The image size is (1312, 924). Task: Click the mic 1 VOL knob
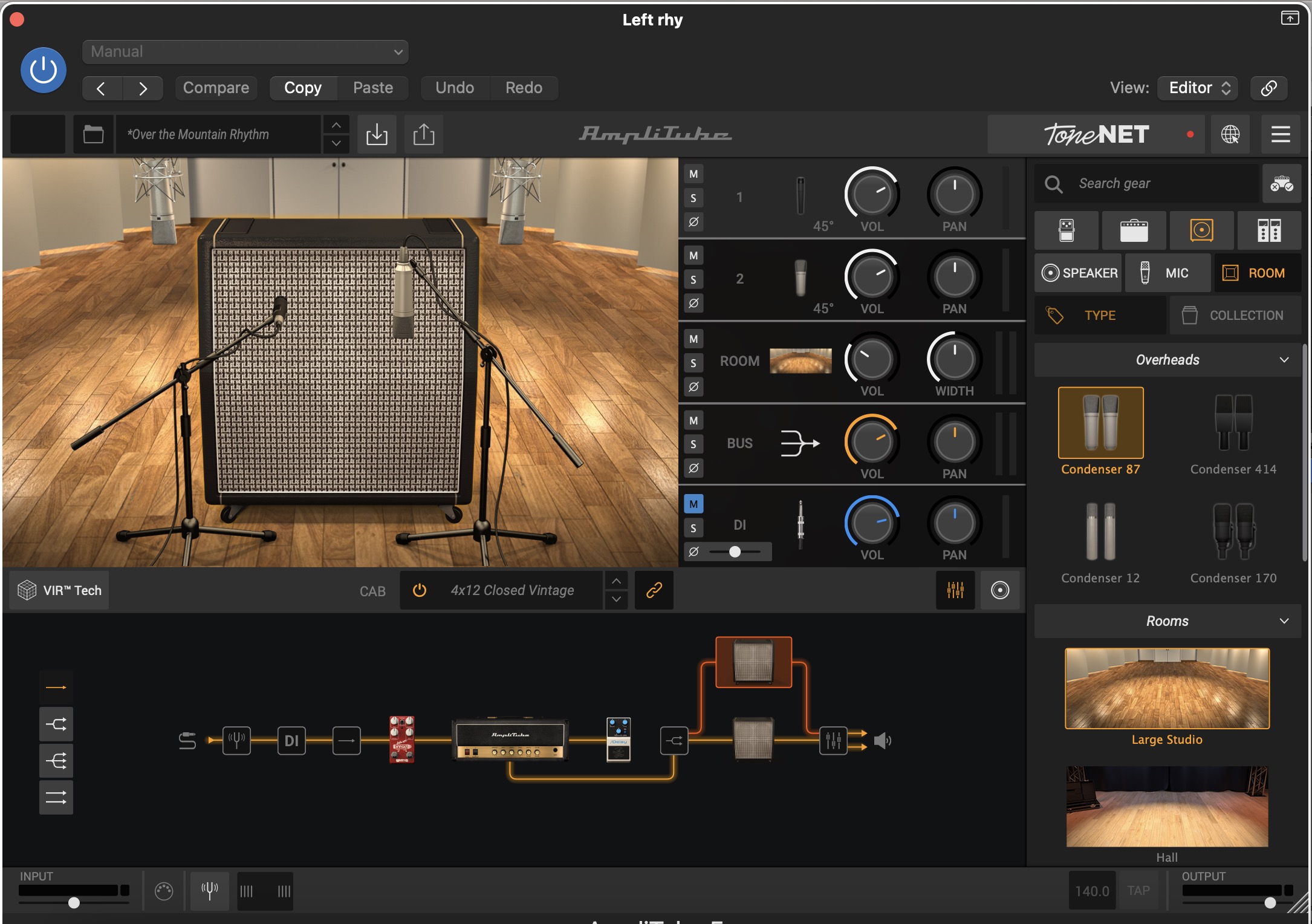pos(871,194)
